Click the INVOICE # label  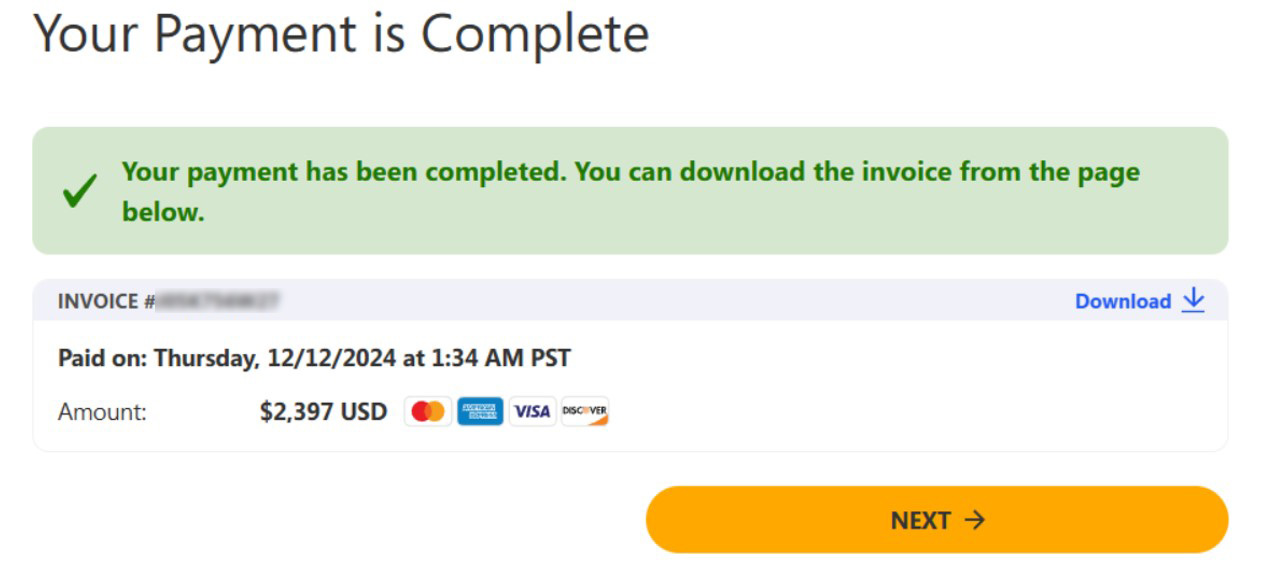106,301
